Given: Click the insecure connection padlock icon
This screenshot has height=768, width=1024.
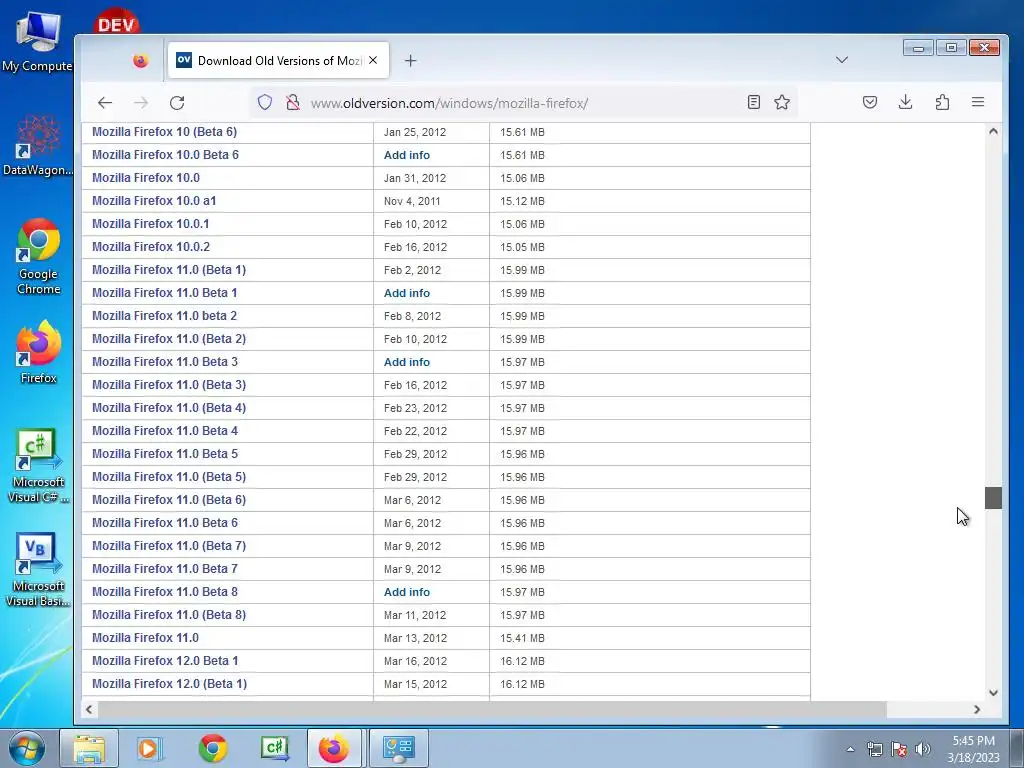Looking at the screenshot, I should 293,103.
